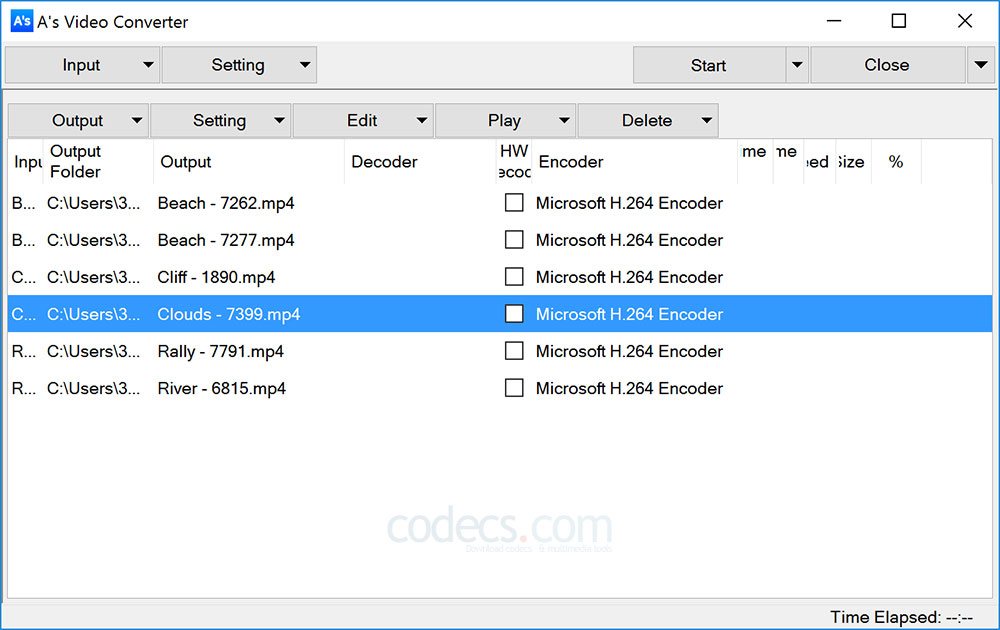Click the Time Elapsed status text
This screenshot has width=1000, height=630.
coord(901,617)
